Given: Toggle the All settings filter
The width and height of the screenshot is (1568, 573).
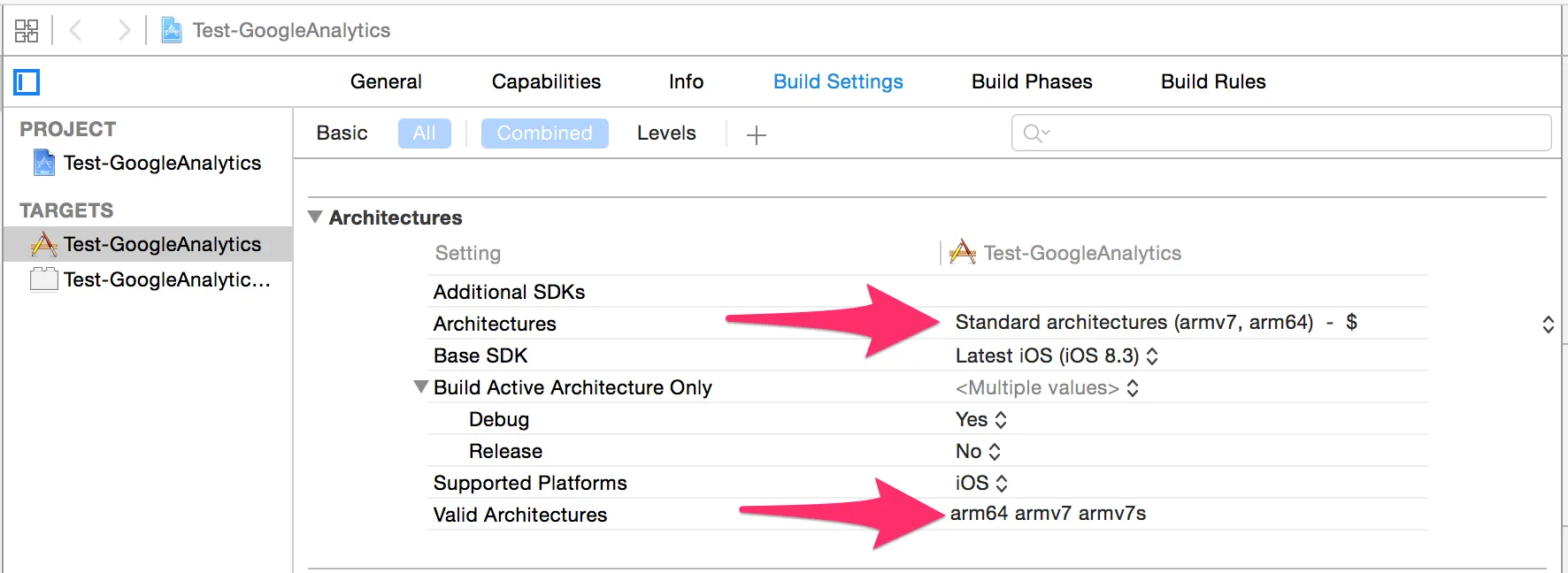Looking at the screenshot, I should click(x=424, y=134).
